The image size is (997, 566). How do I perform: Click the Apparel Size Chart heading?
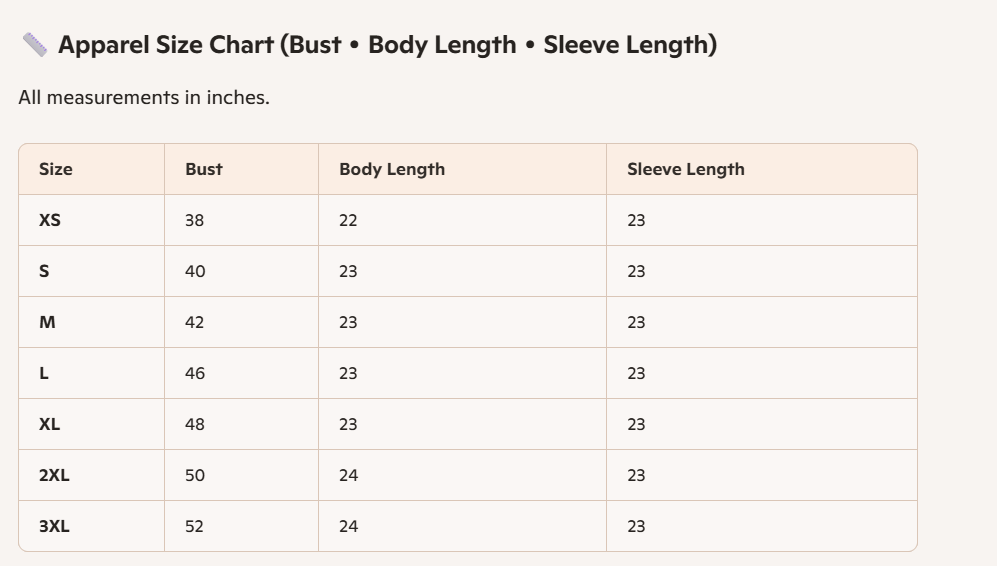(x=387, y=45)
